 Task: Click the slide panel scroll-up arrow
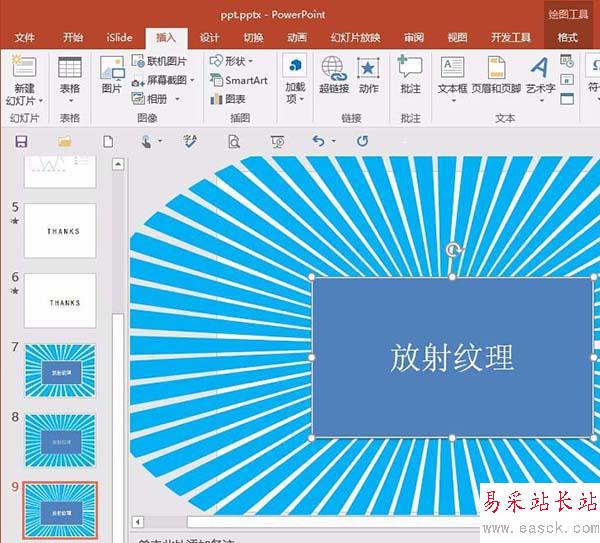(x=118, y=165)
